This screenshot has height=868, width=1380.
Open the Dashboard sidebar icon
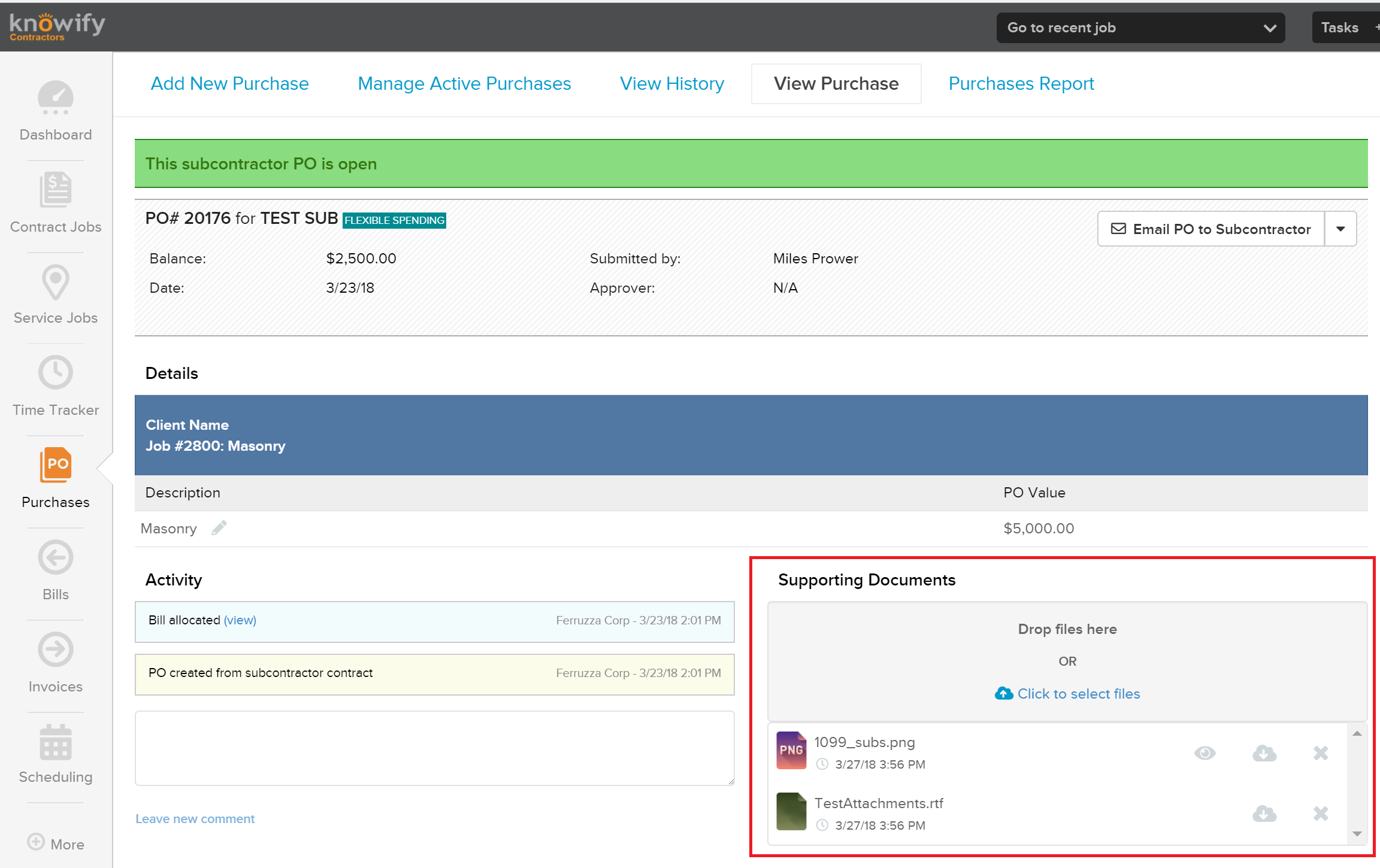click(x=56, y=98)
